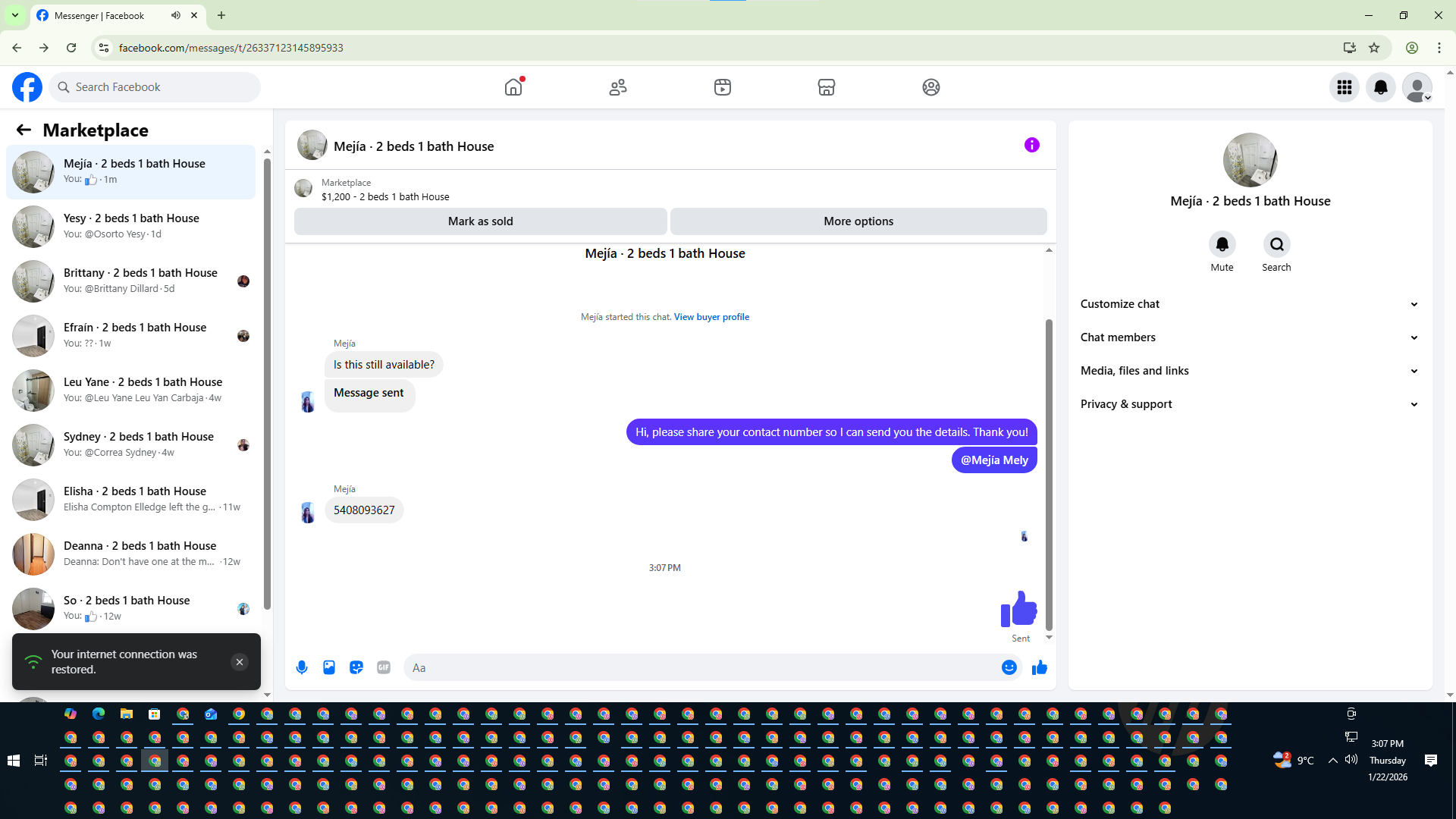Click the @Mejia Mely mention bubble

point(994,460)
